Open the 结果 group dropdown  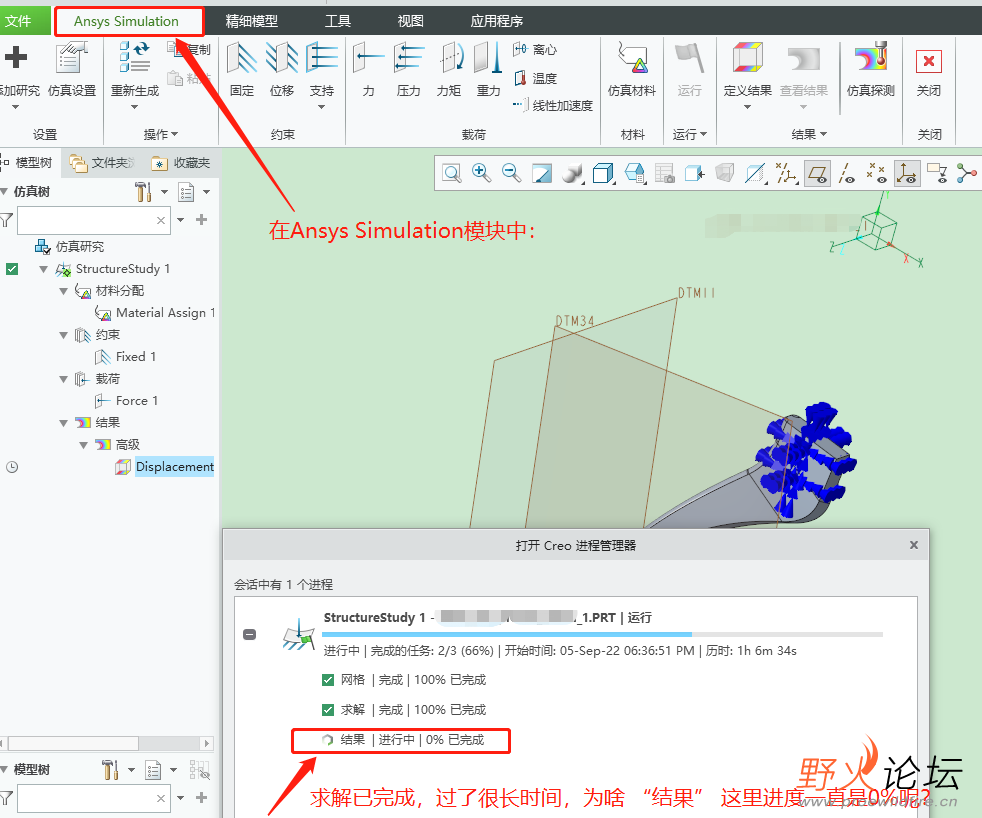tap(809, 134)
